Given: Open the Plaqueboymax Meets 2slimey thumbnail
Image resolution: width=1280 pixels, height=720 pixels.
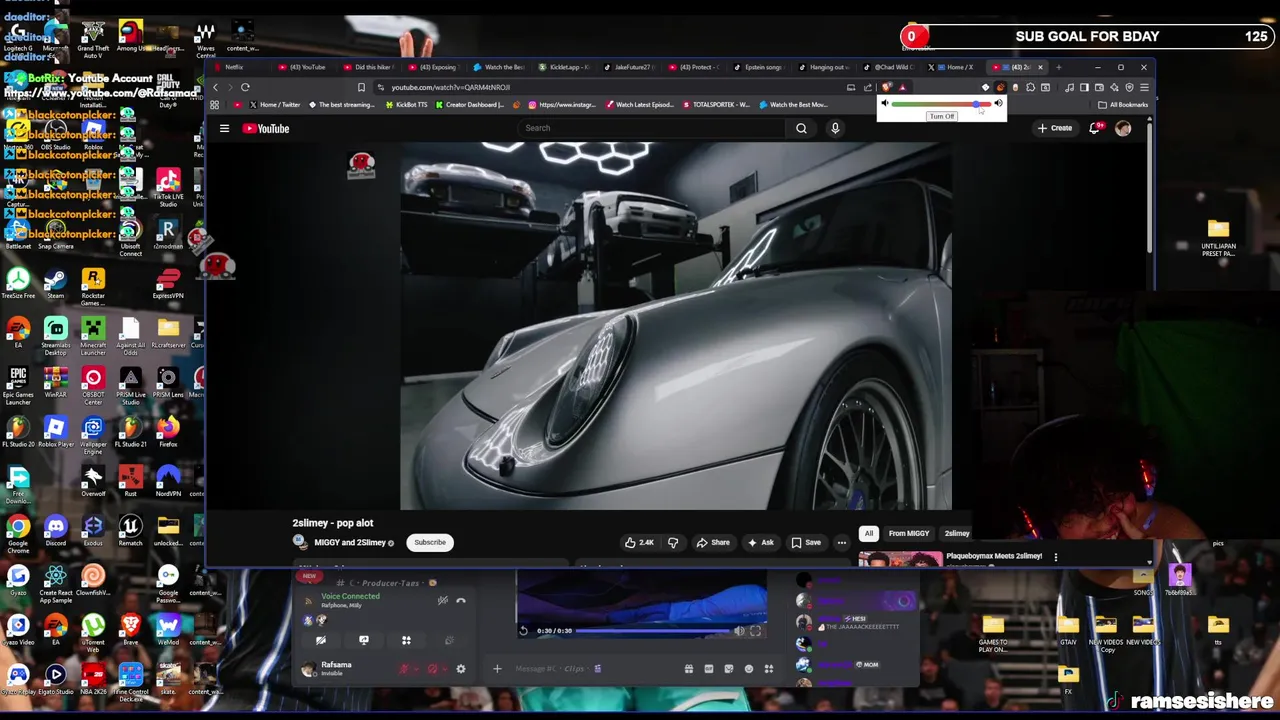Looking at the screenshot, I should click(900, 560).
